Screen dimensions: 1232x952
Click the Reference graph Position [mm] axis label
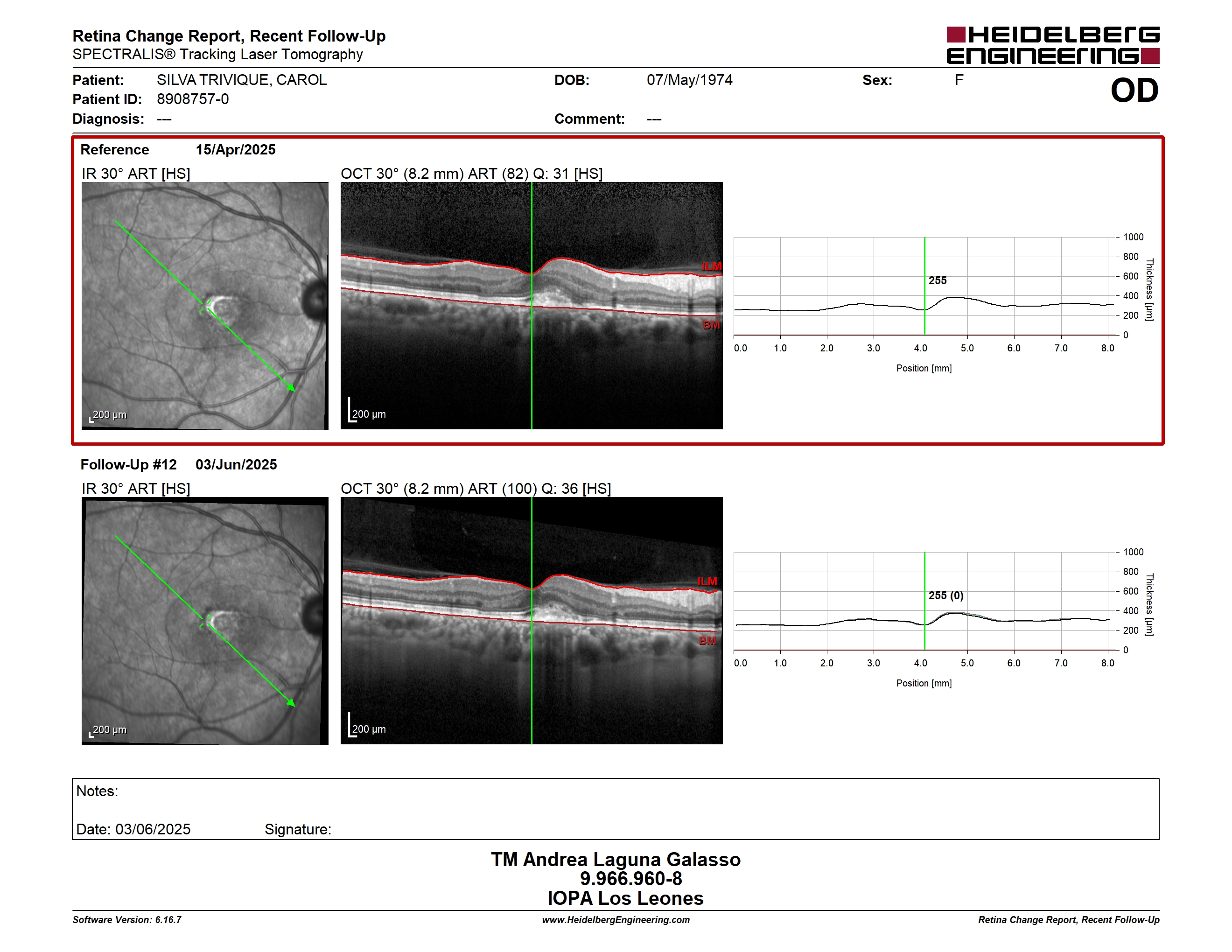tap(924, 368)
